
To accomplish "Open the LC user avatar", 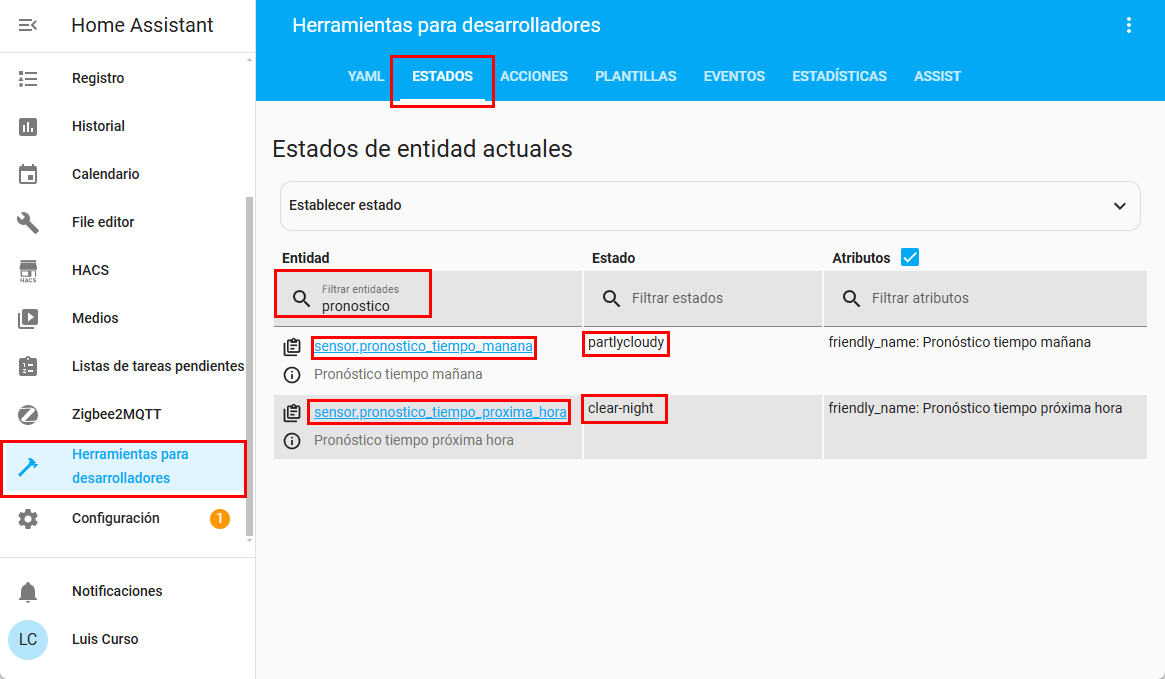I will 27,640.
